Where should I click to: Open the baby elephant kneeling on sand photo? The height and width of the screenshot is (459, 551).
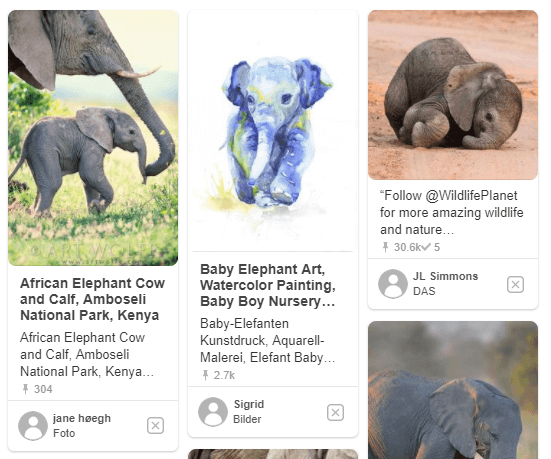453,95
